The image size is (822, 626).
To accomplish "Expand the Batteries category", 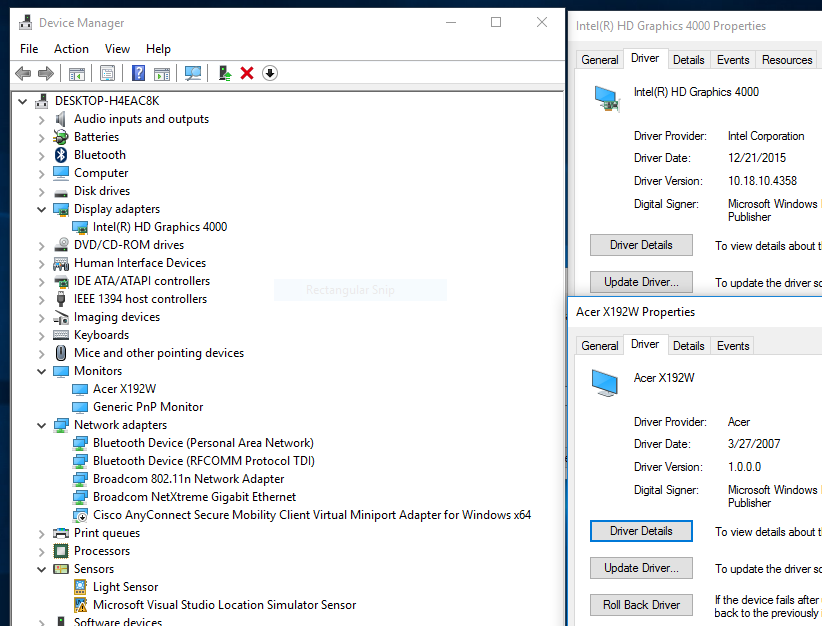I will pos(41,137).
